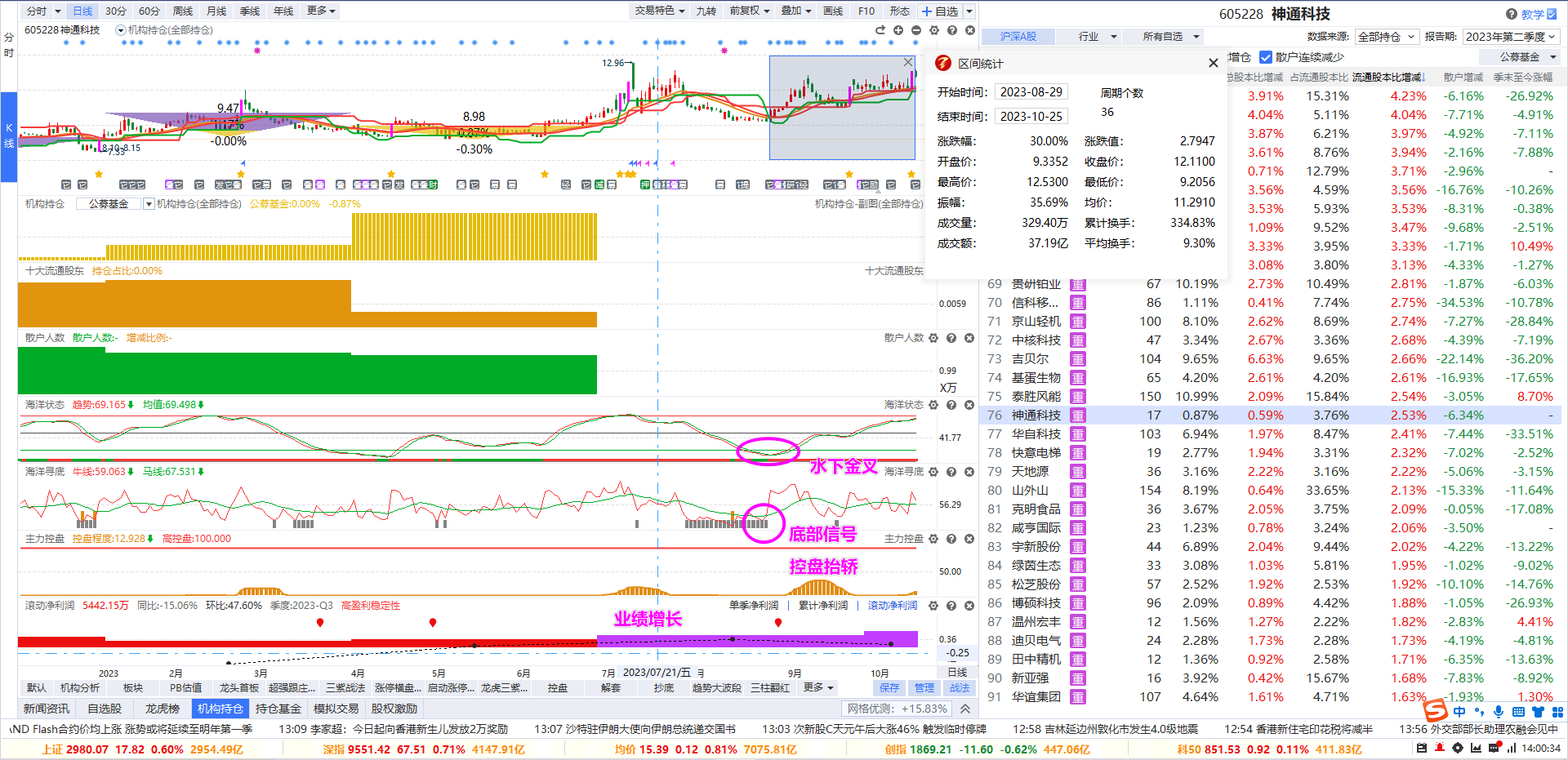Close the 海洋状态 indicator panel
The height and width of the screenshot is (760, 1568).
click(x=969, y=405)
